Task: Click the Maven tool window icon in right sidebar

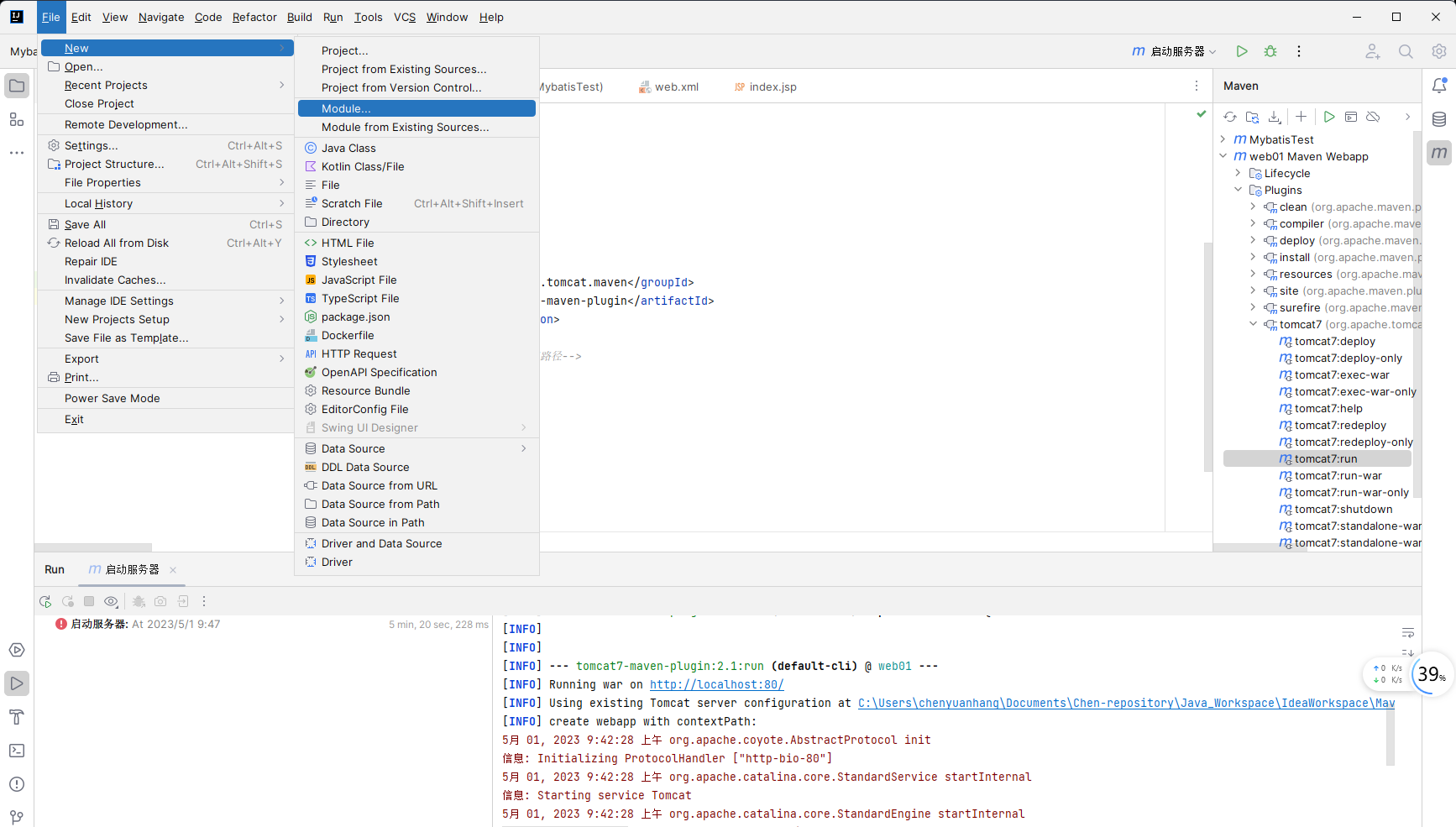Action: (1439, 153)
